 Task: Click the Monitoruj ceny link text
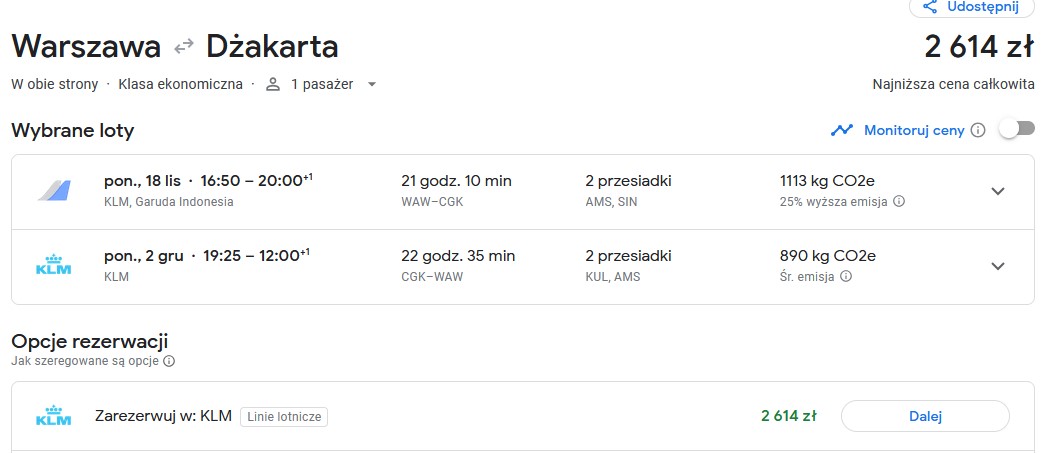tap(914, 130)
